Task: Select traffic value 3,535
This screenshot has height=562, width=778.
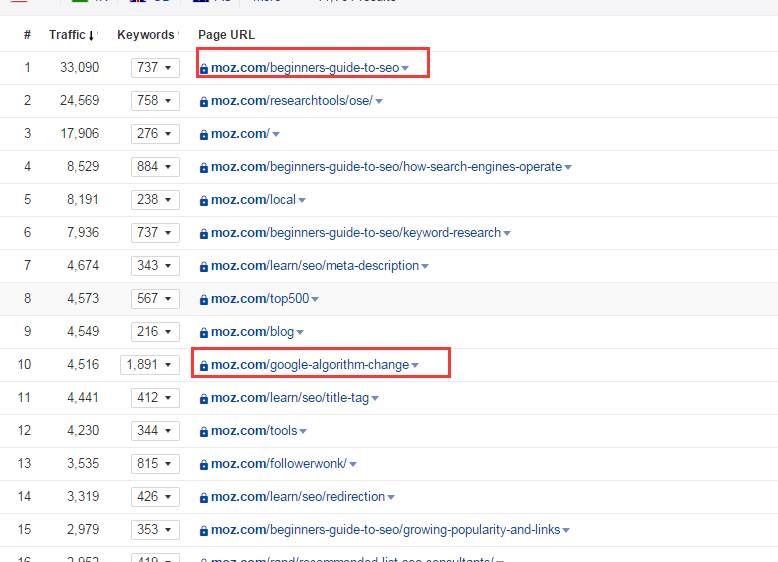Action: (83, 463)
